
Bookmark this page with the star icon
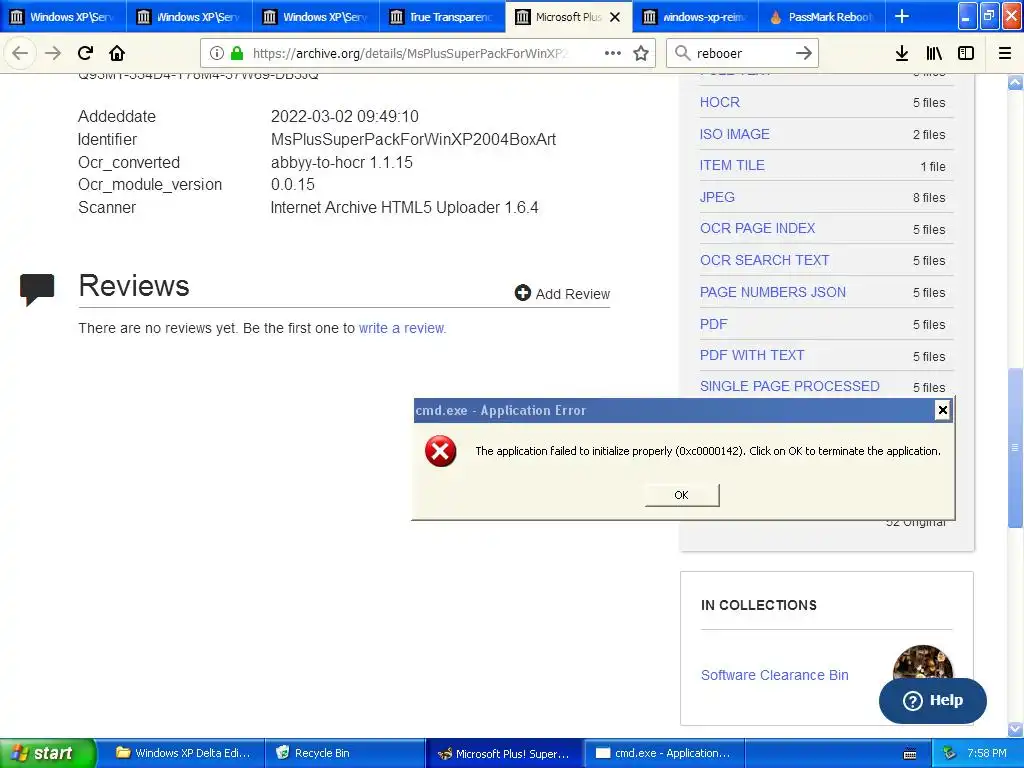(641, 53)
